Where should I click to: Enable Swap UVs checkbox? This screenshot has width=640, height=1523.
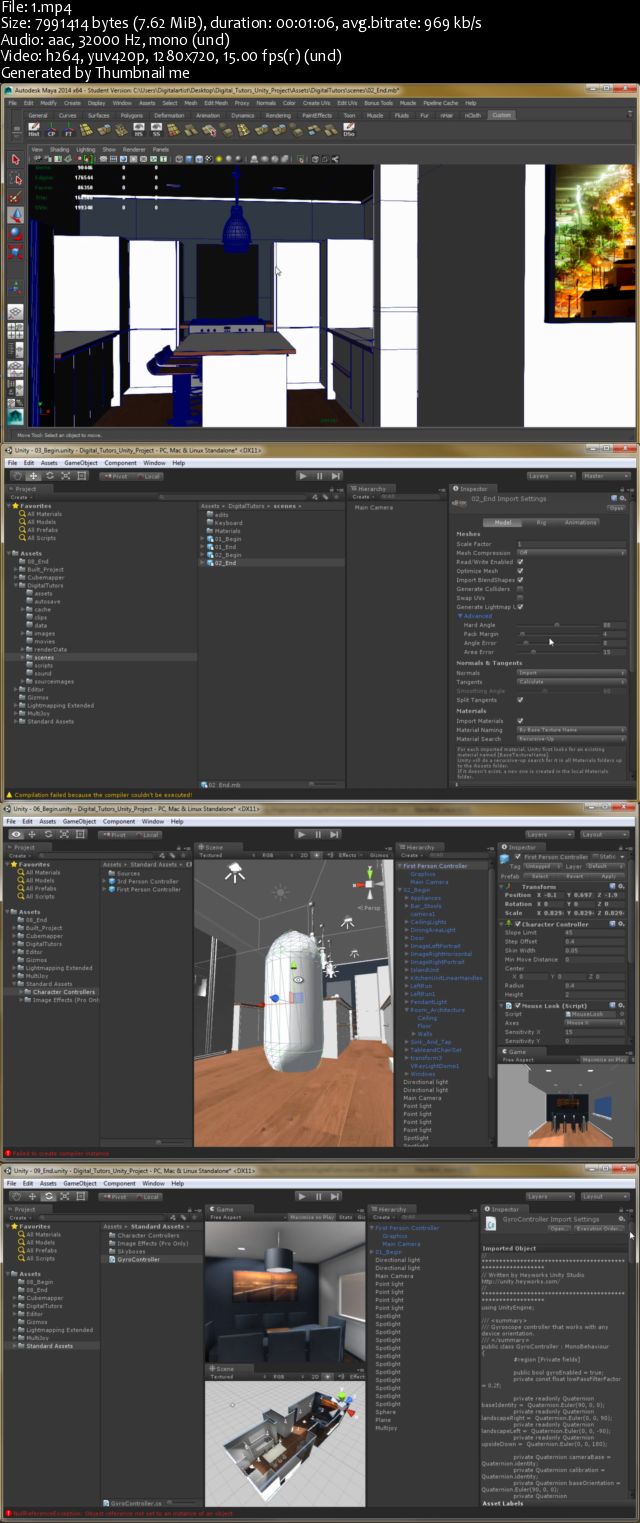click(x=520, y=598)
